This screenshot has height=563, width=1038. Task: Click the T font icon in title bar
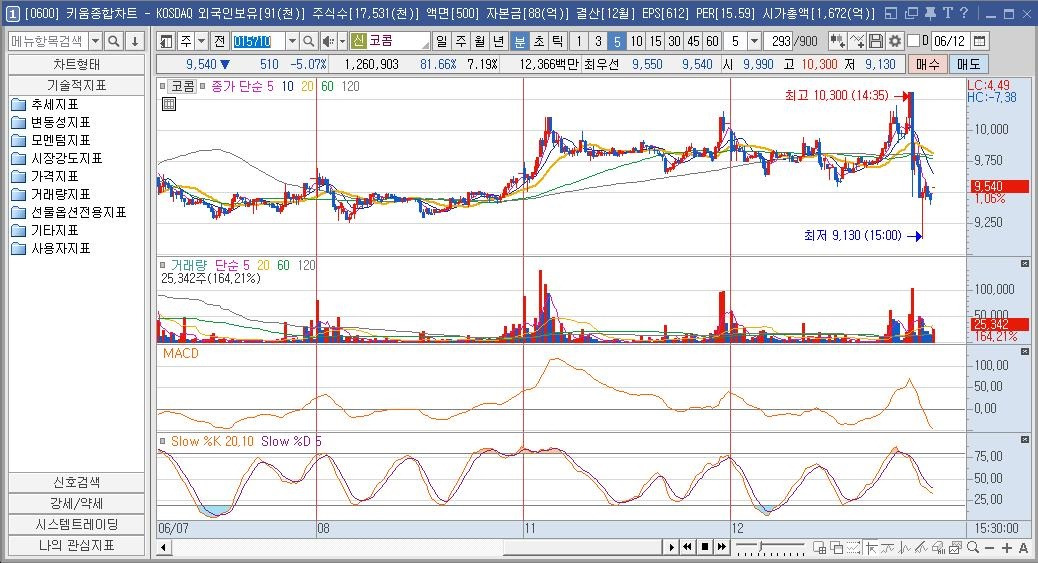coord(947,13)
